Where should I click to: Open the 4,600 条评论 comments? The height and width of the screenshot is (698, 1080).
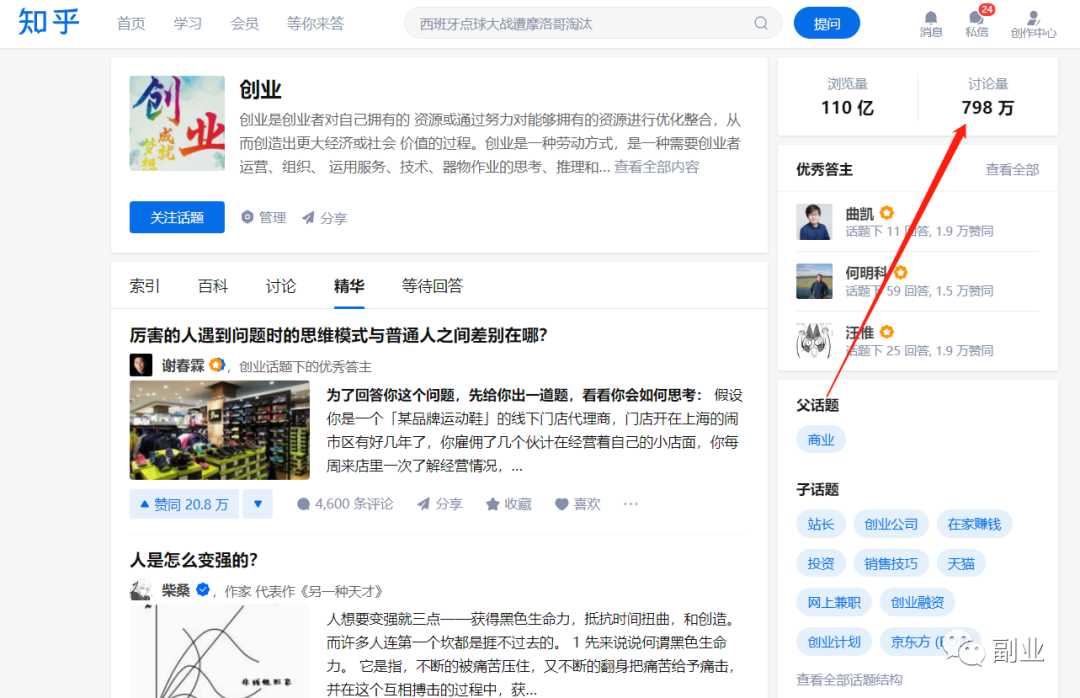point(345,504)
